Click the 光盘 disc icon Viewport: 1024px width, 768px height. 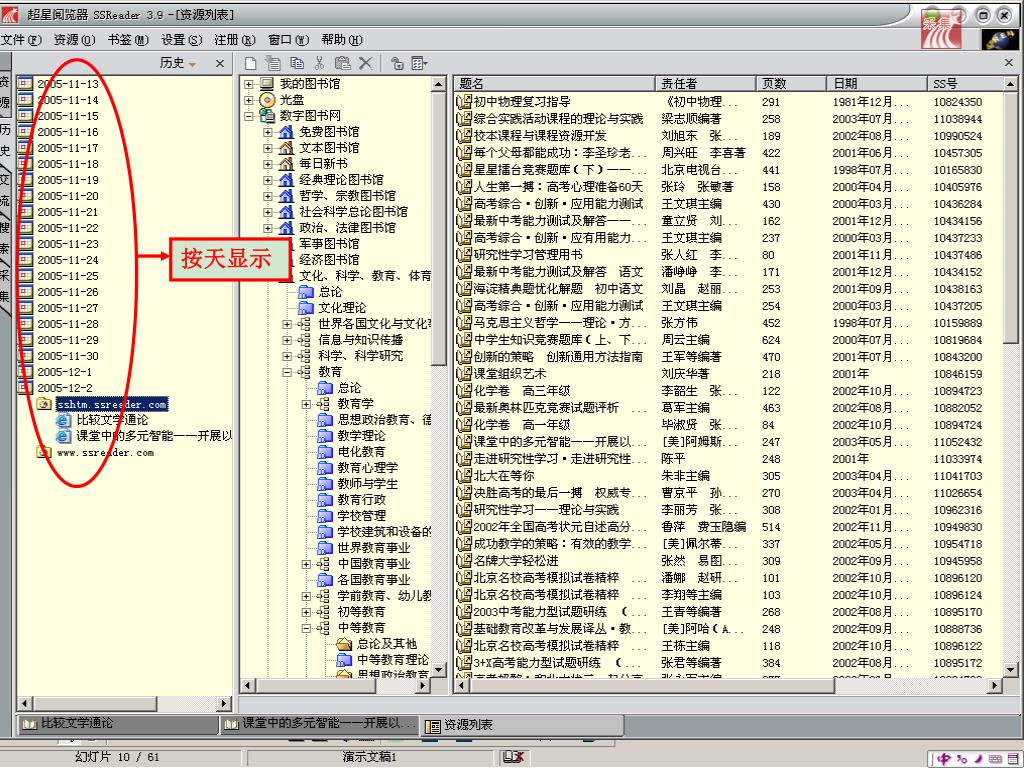(x=267, y=100)
